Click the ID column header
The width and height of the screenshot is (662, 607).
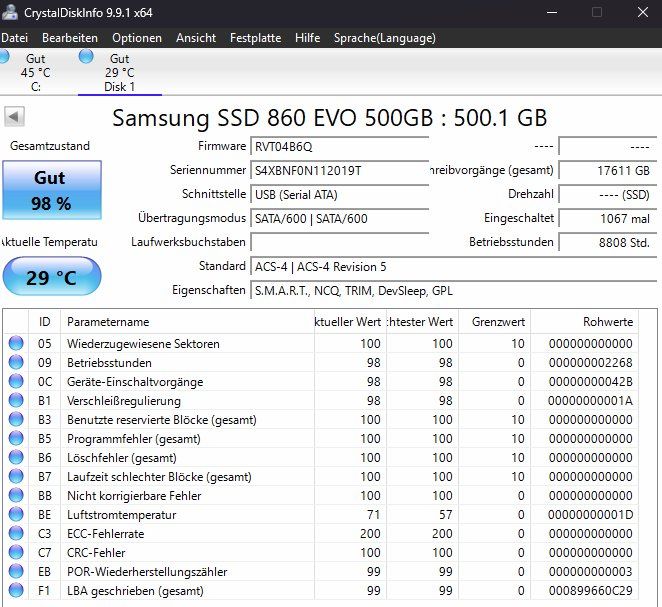[44, 322]
